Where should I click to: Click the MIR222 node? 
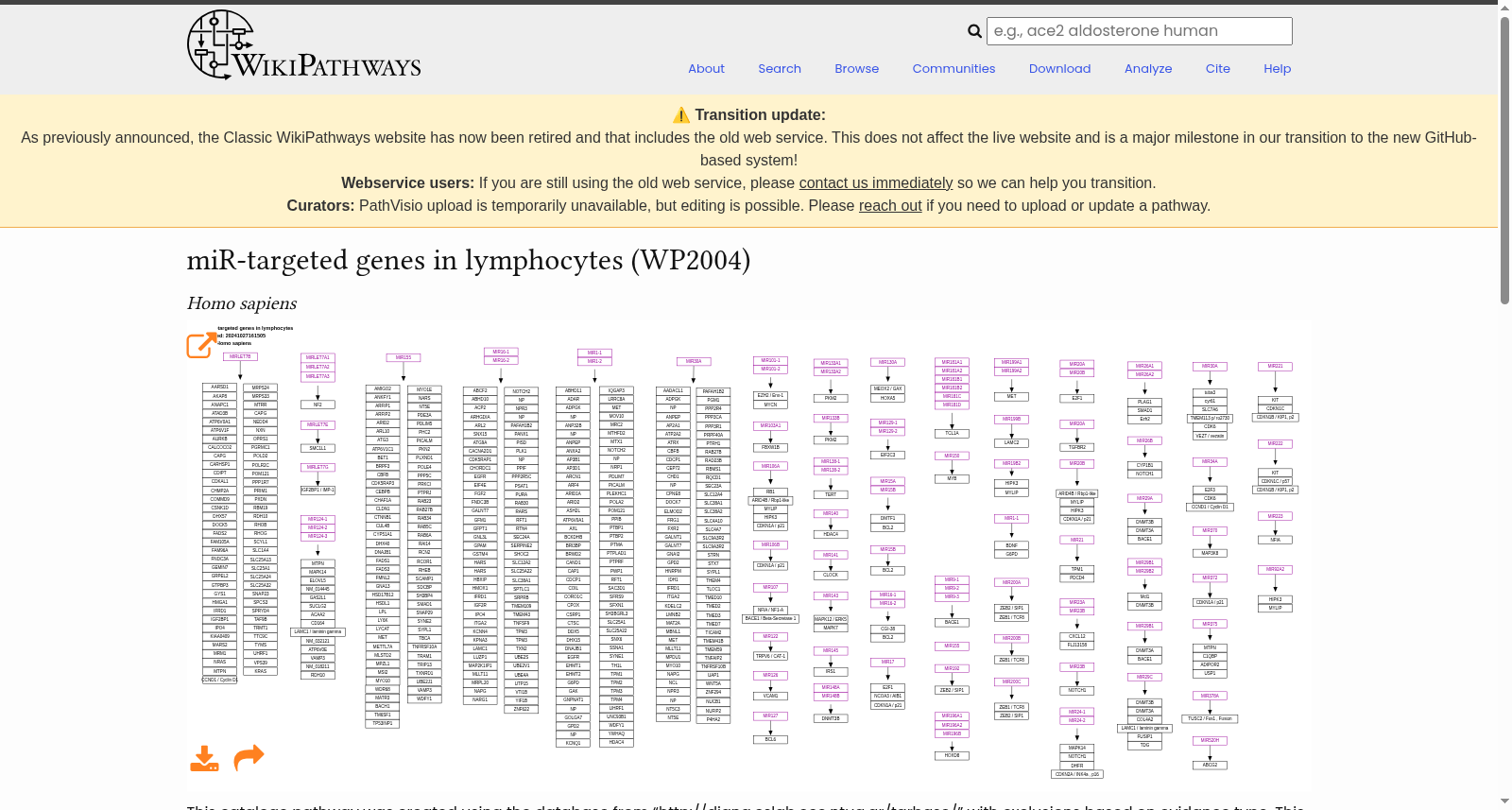[x=1275, y=444]
